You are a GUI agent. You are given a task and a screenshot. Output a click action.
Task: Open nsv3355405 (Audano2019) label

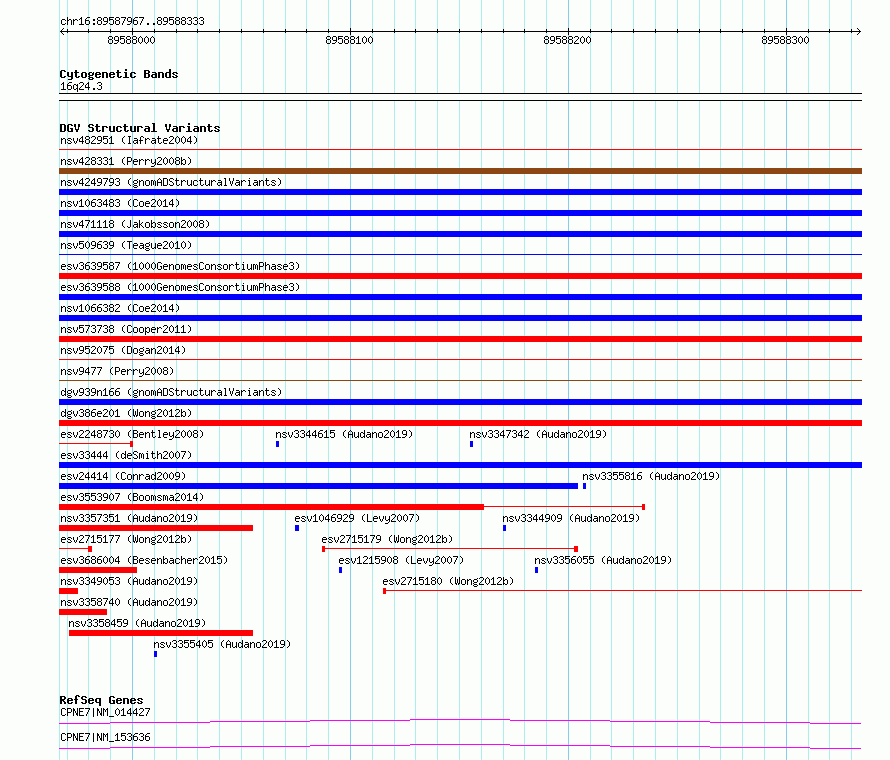pos(222,644)
